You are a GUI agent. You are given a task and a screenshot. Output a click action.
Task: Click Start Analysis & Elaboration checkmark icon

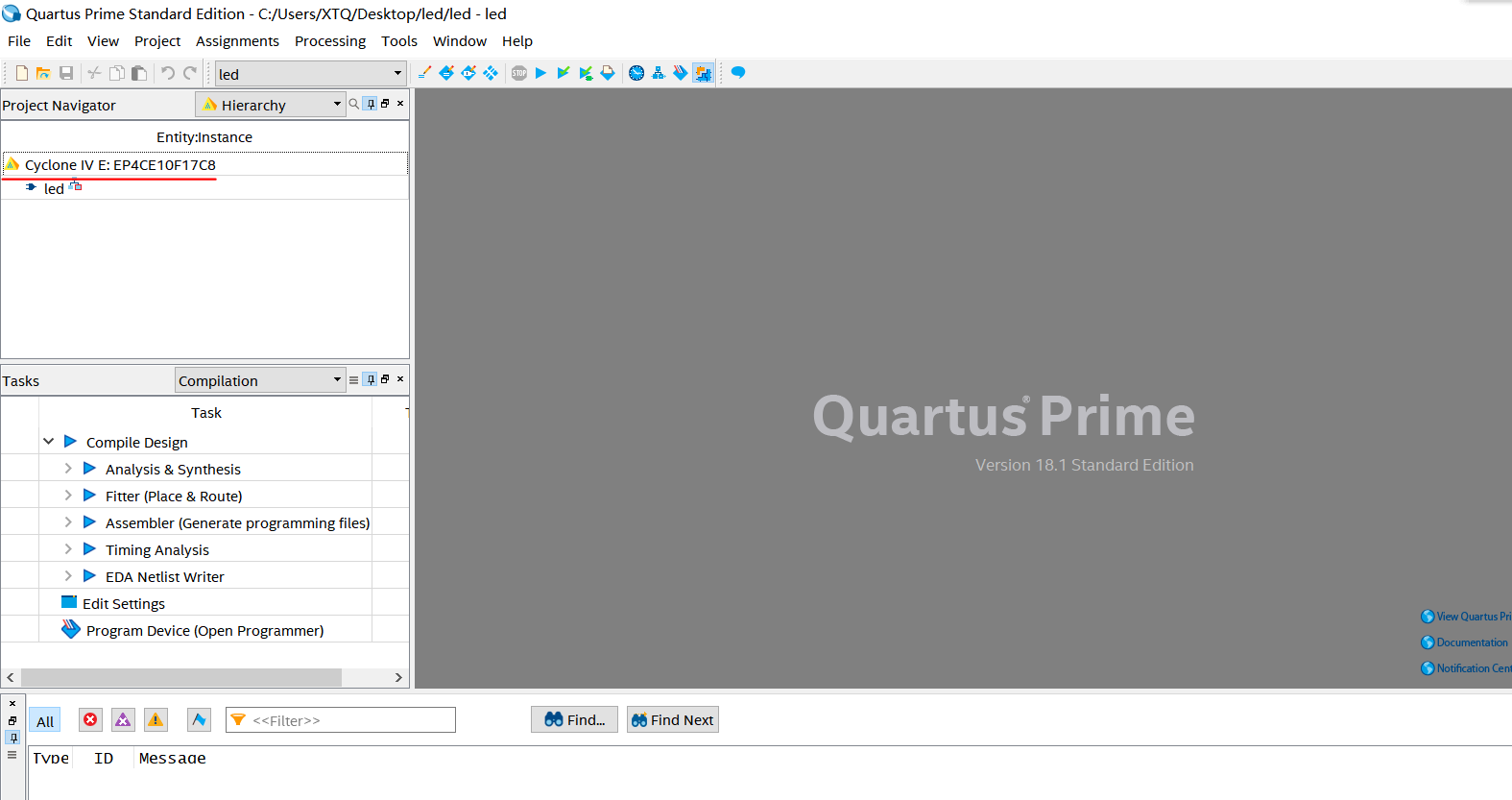click(x=564, y=73)
